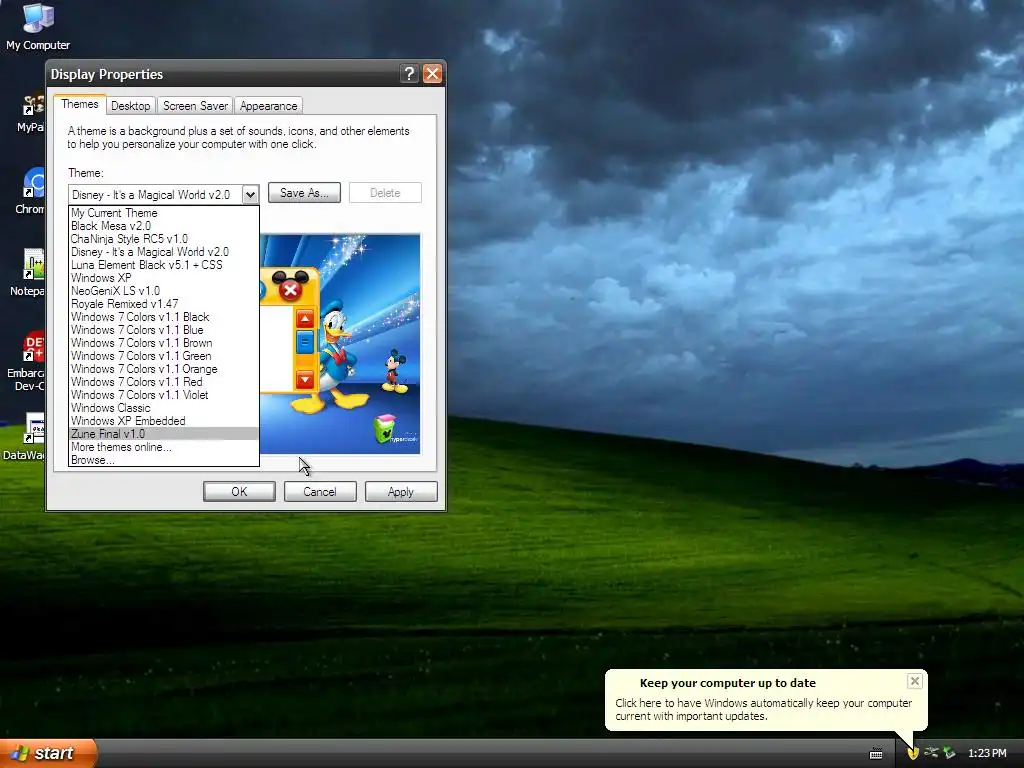Switch to the Themes tab
The image size is (1024, 768).
(80, 104)
